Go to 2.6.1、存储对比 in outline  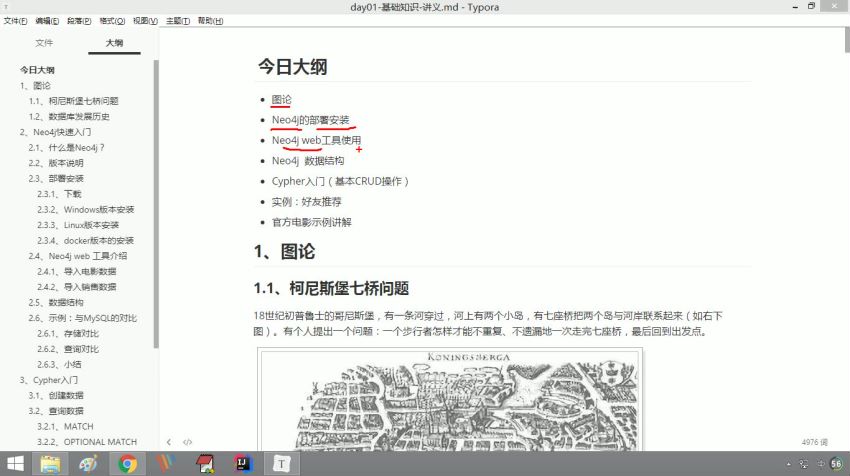coord(68,333)
